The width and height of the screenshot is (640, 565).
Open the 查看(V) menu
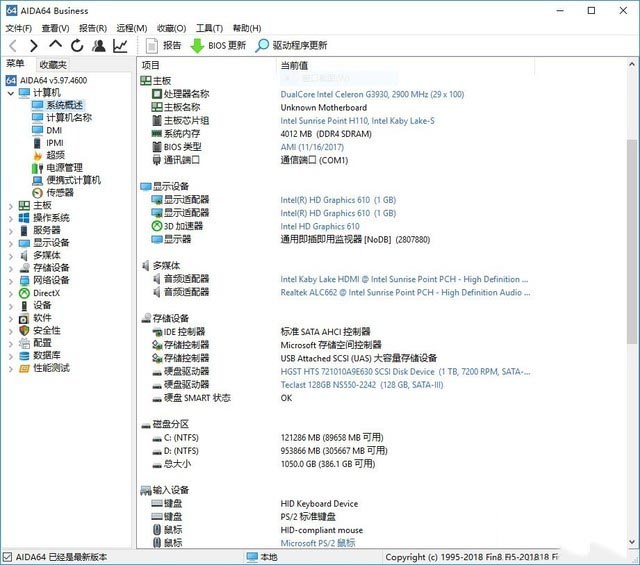(56, 28)
